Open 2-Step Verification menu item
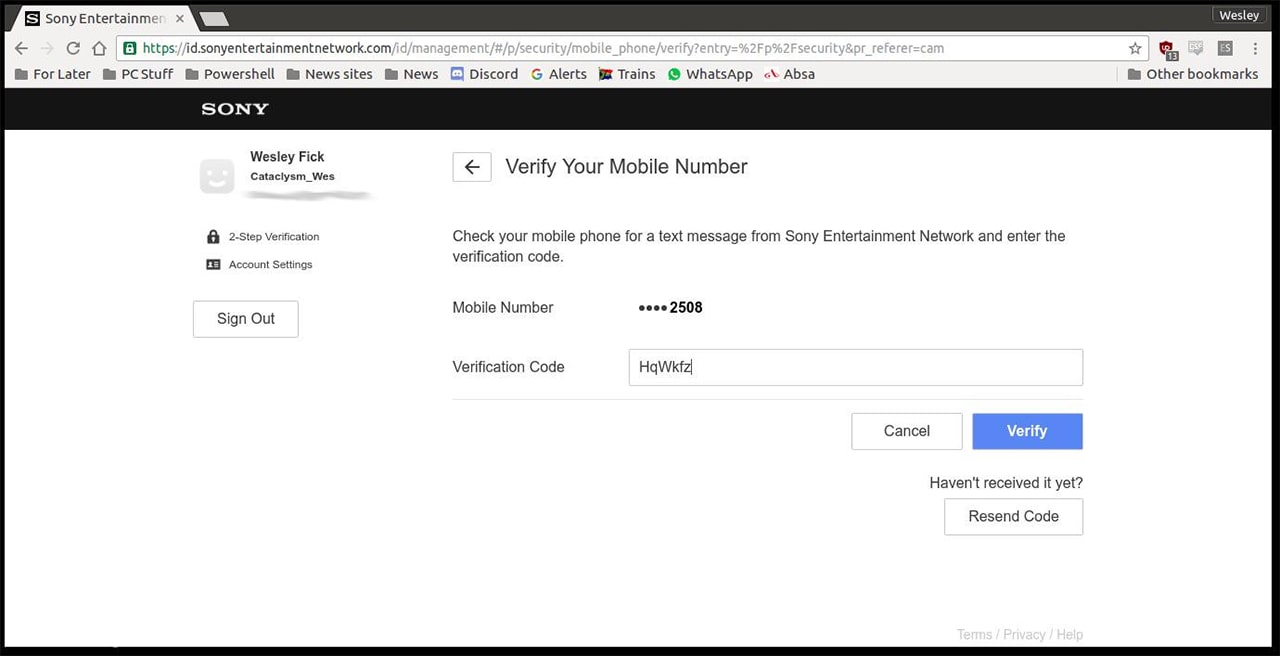This screenshot has height=656, width=1280. tap(262, 237)
